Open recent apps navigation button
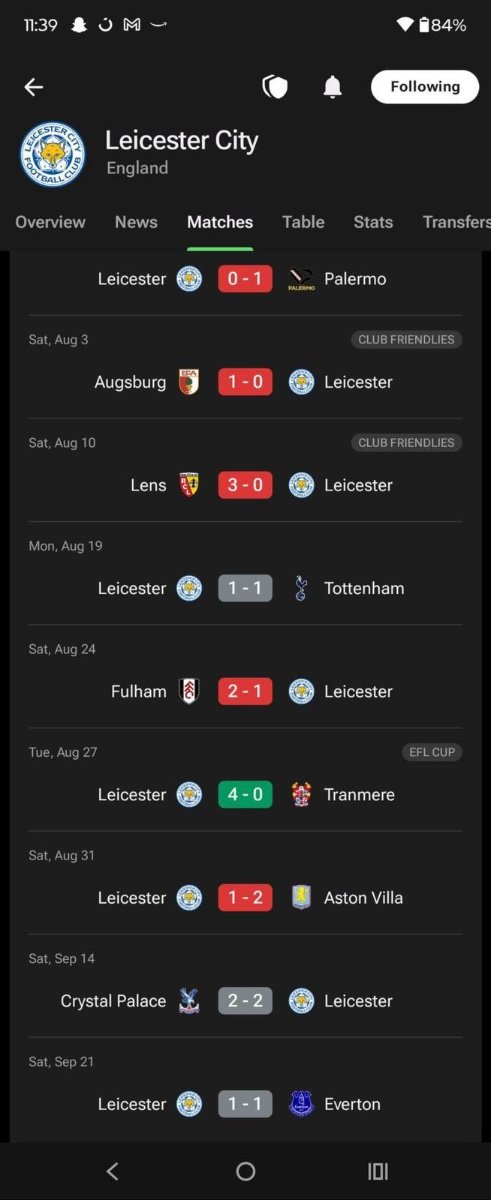 coord(378,1171)
